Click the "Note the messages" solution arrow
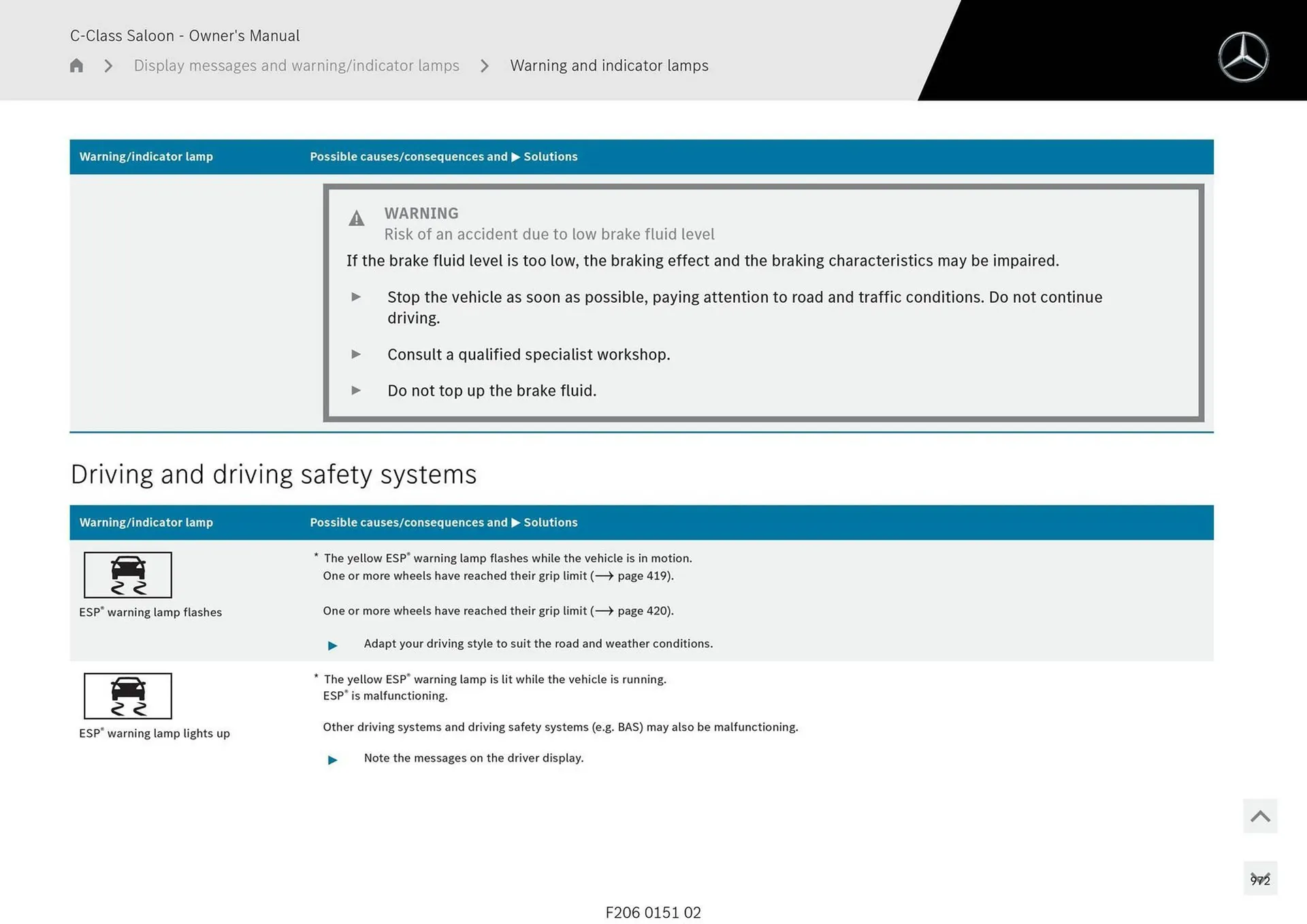The image size is (1307, 924). pyautogui.click(x=332, y=759)
